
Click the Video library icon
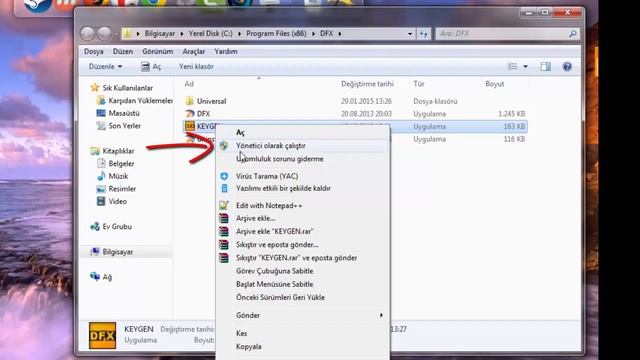point(101,201)
